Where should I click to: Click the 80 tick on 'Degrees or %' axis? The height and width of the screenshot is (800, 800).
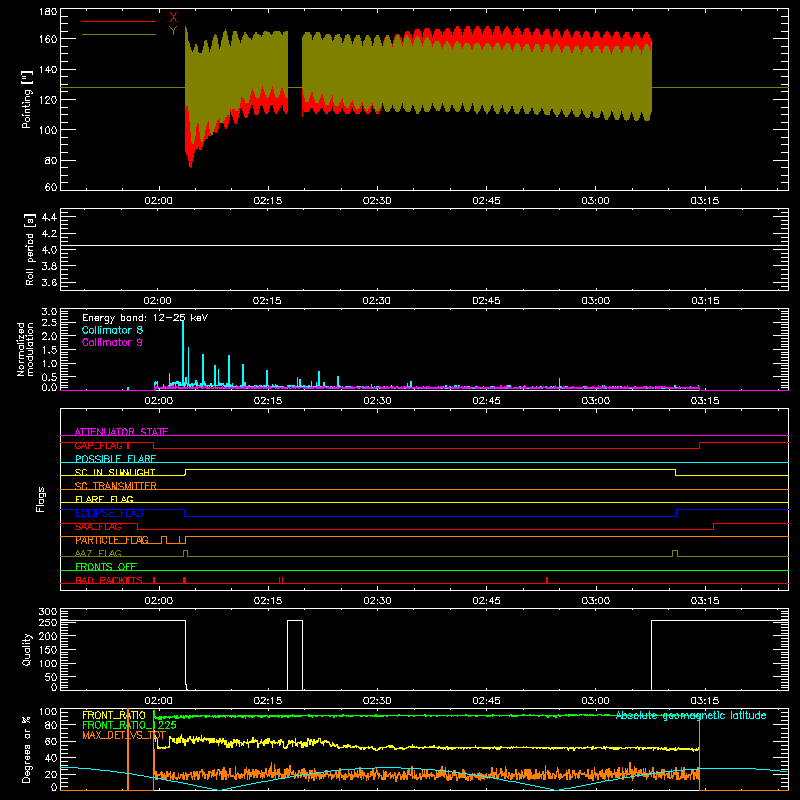pyautogui.click(x=51, y=725)
